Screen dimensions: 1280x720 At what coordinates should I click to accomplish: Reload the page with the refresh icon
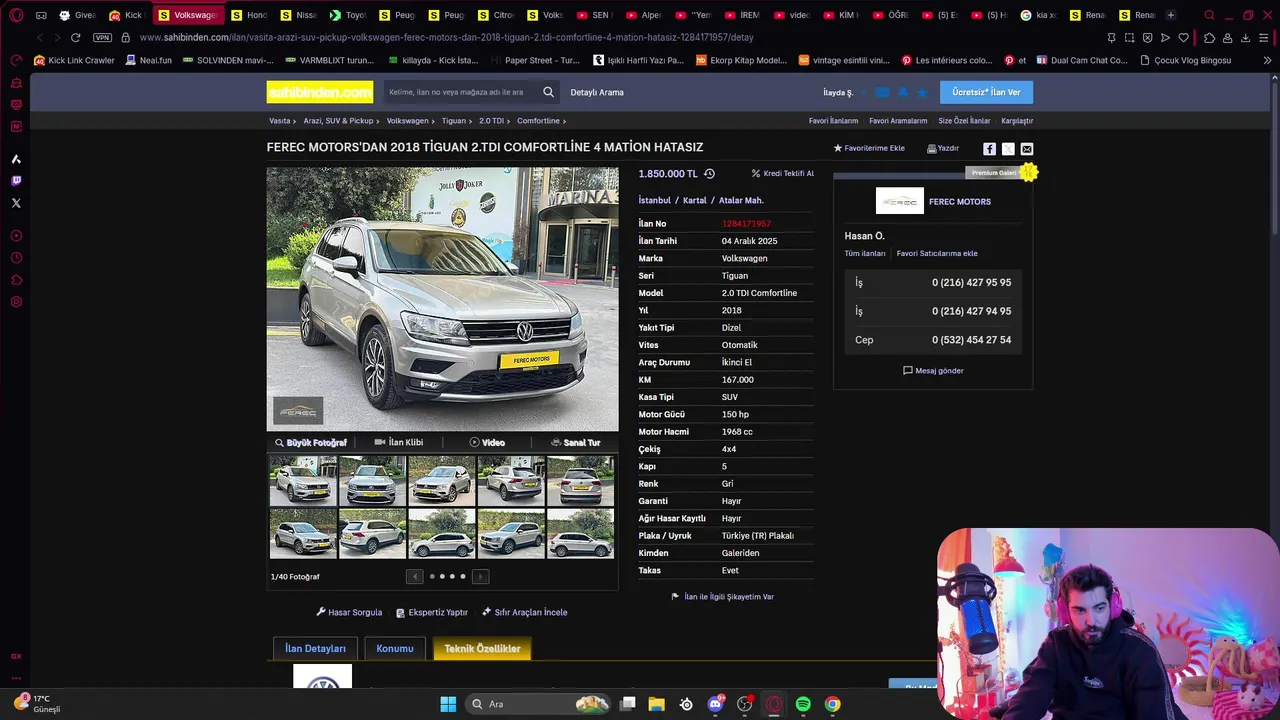coord(75,37)
